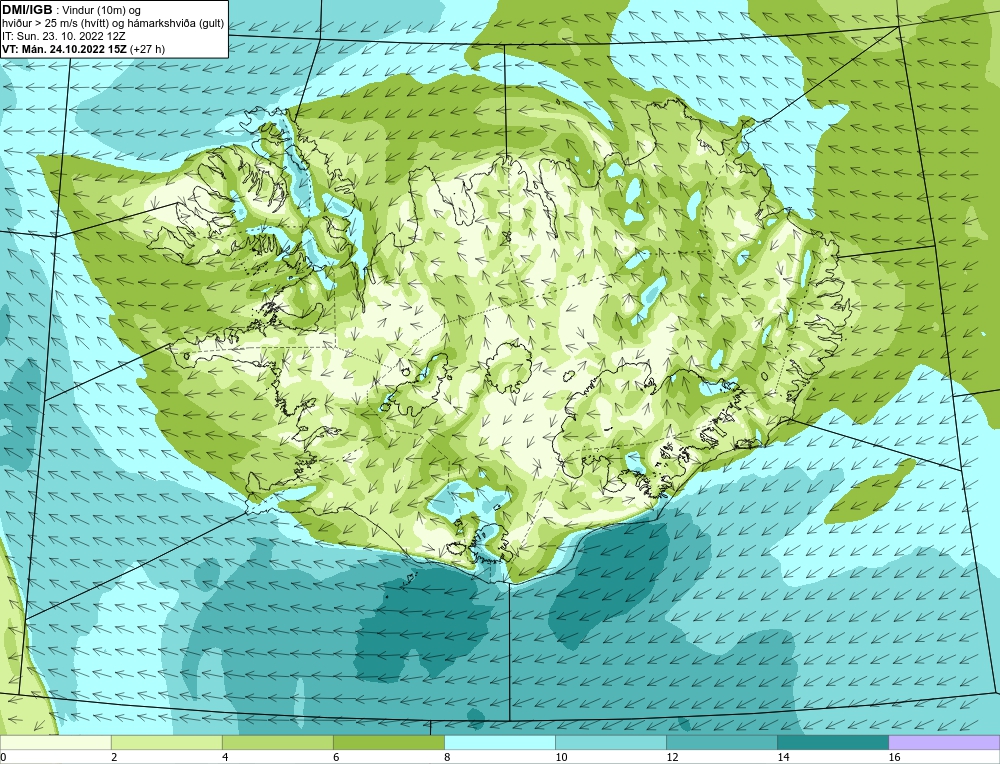Click the legend label '12'

(672, 757)
